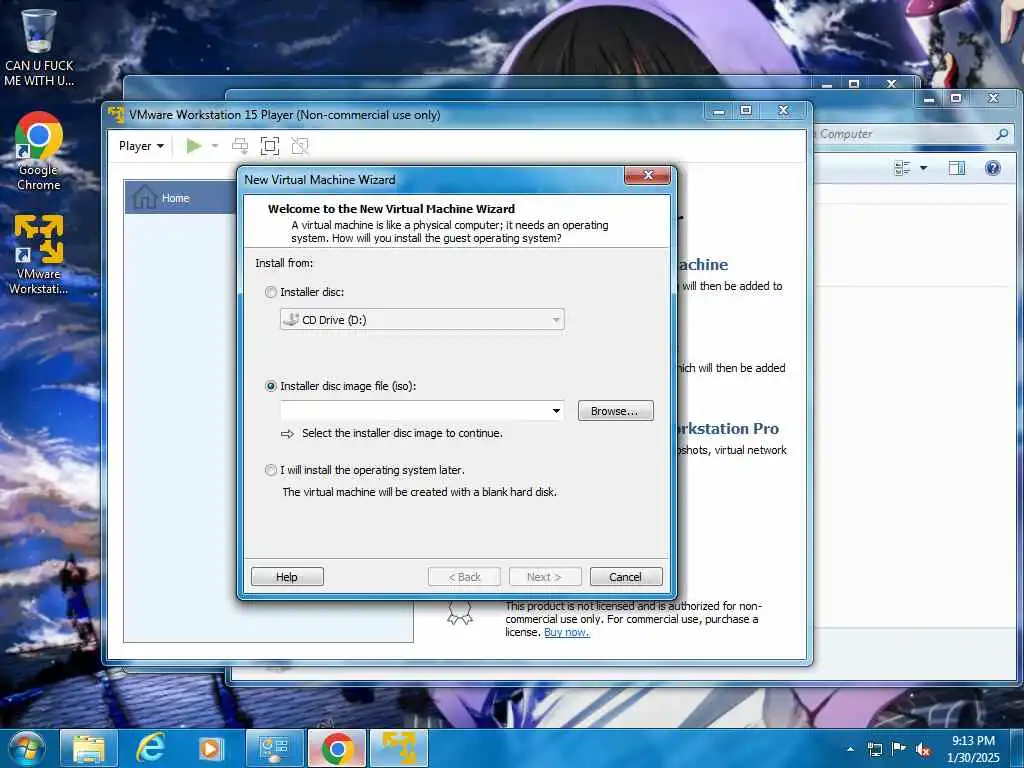The height and width of the screenshot is (768, 1024).
Task: Open the Recycle Bin desktop icon
Action: click(39, 46)
